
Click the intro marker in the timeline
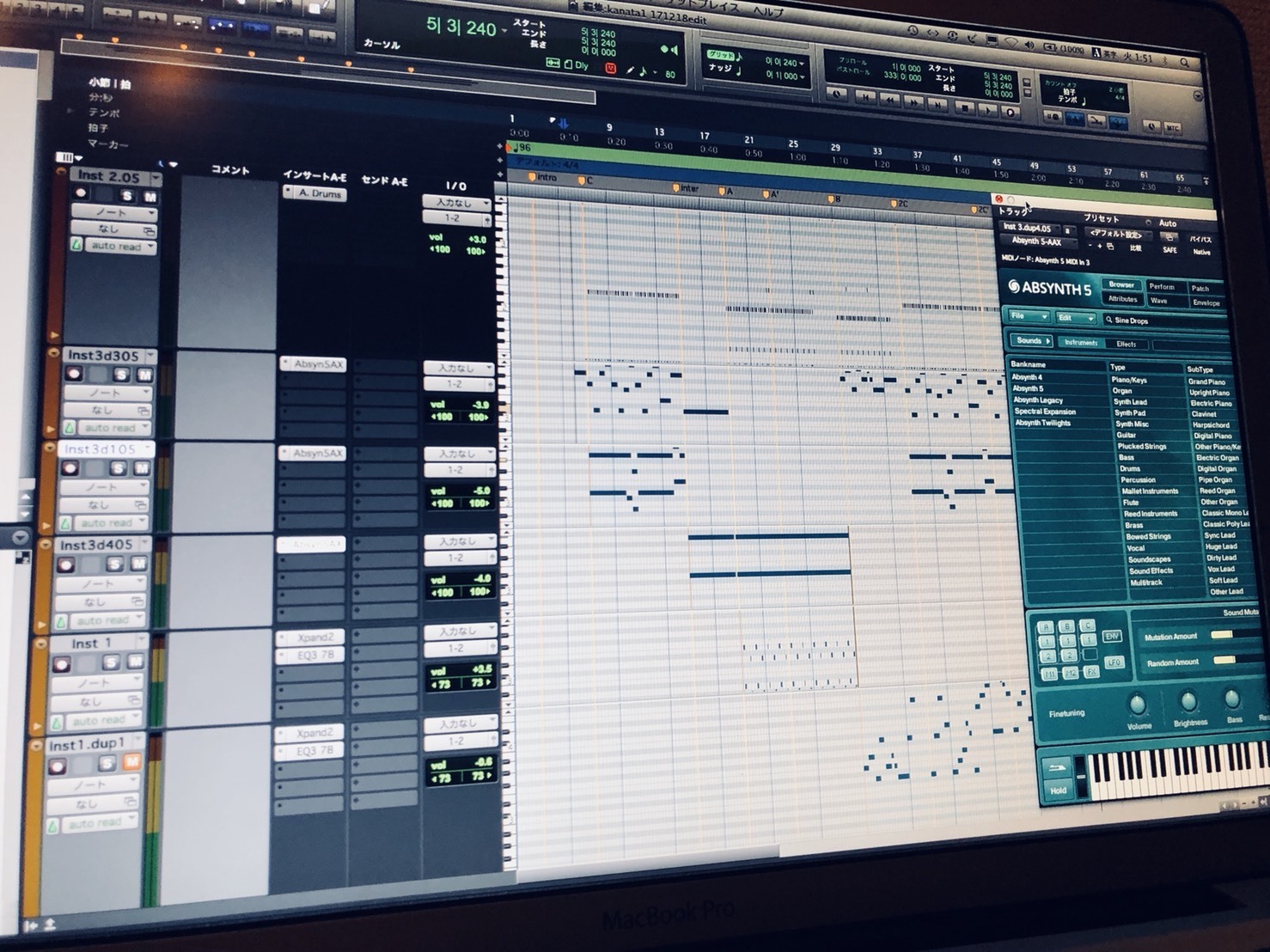click(541, 177)
